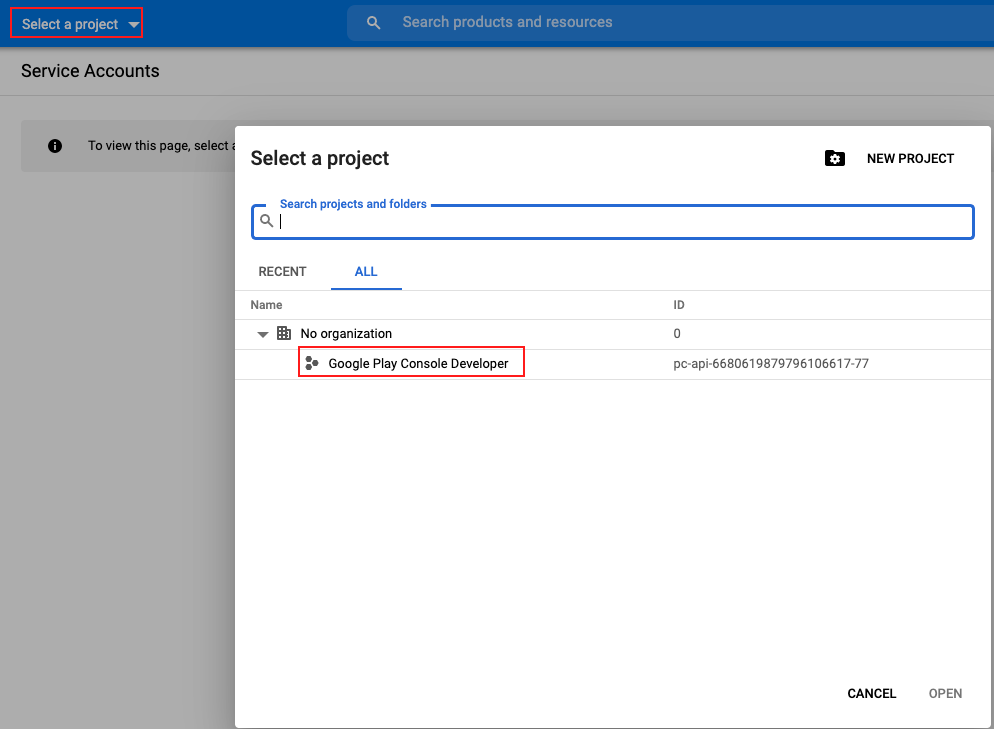
Task: Click the info icon beside the page notice
Action: coord(55,145)
